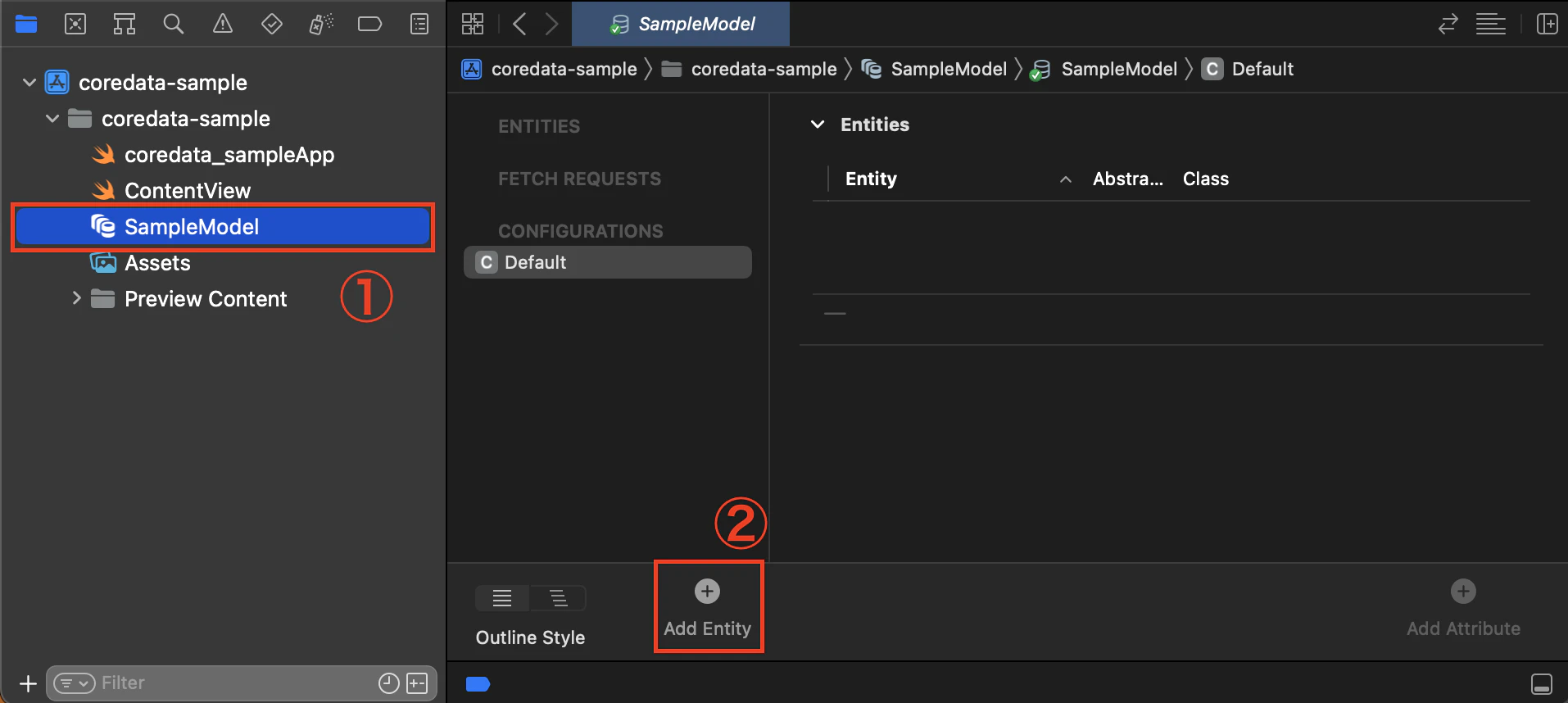1568x703 pixels.
Task: Select the SampleModel editor tab
Action: point(681,24)
